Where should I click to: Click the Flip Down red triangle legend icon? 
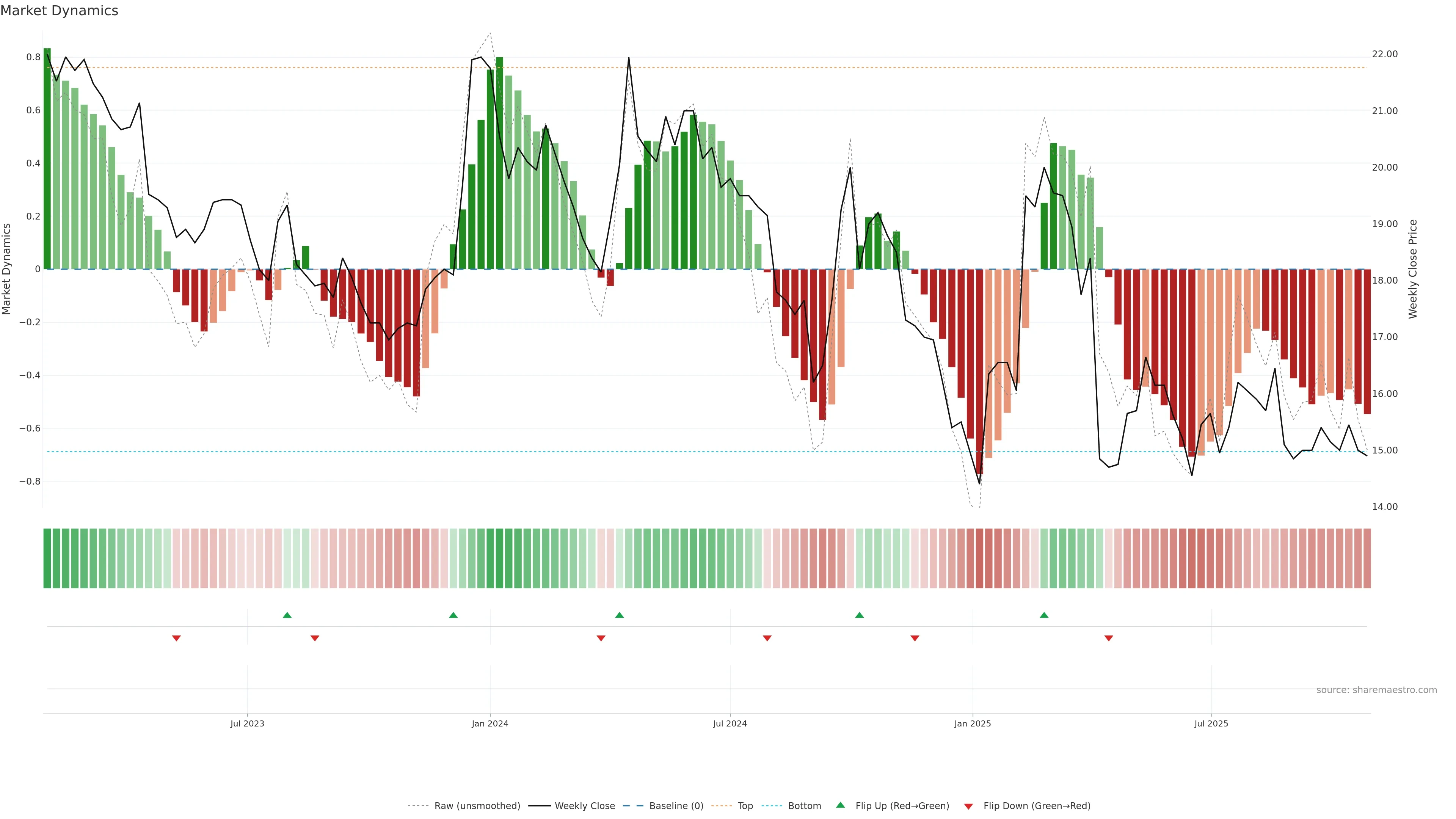[968, 806]
